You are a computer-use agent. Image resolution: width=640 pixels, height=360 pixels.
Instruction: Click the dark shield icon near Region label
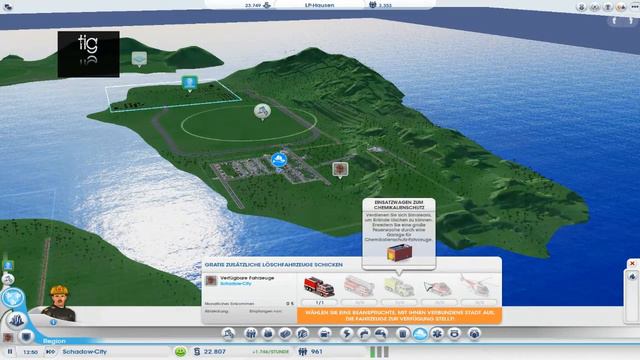pos(26,337)
